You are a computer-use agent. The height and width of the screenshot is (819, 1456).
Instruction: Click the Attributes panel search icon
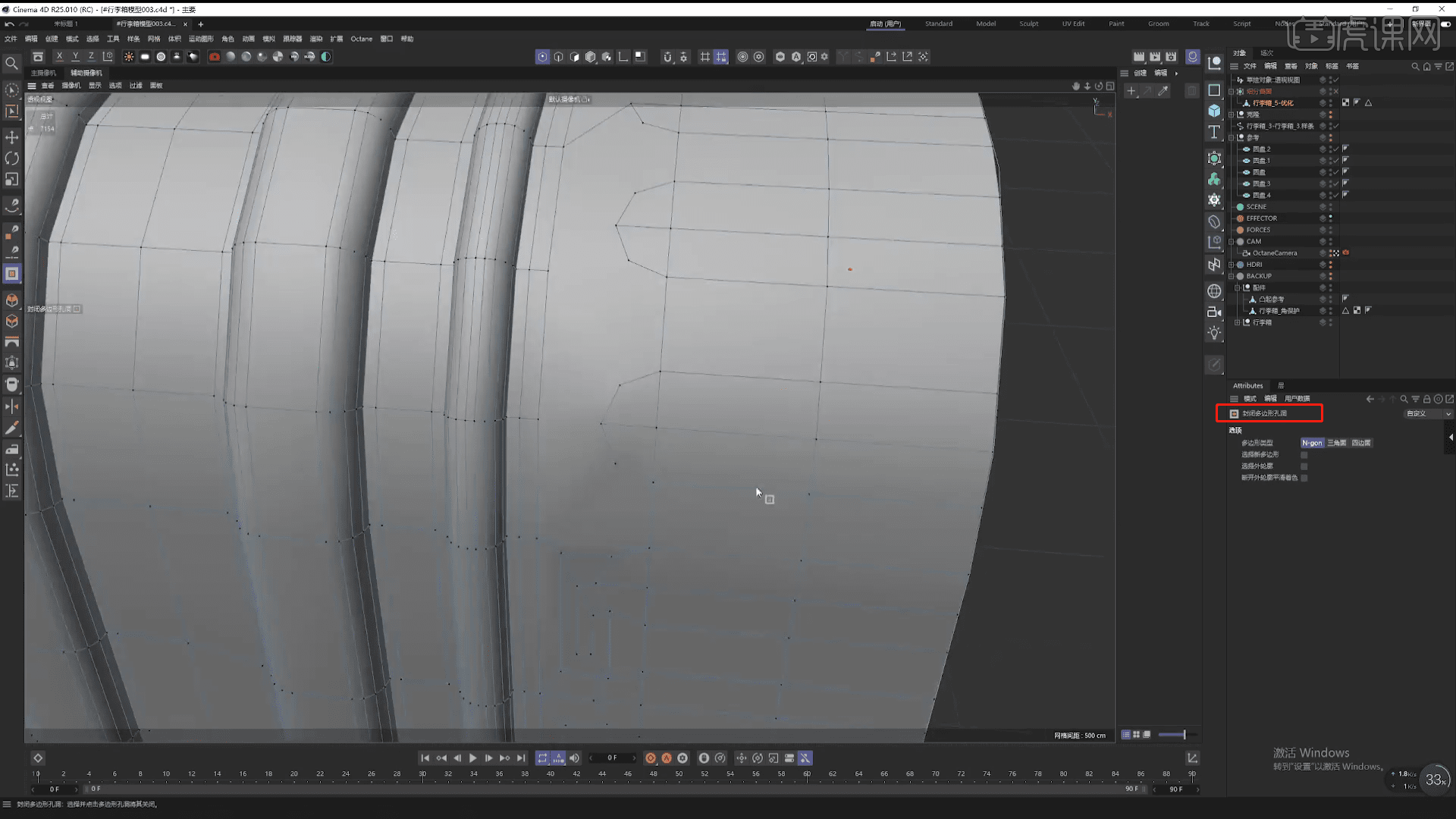pos(1404,399)
